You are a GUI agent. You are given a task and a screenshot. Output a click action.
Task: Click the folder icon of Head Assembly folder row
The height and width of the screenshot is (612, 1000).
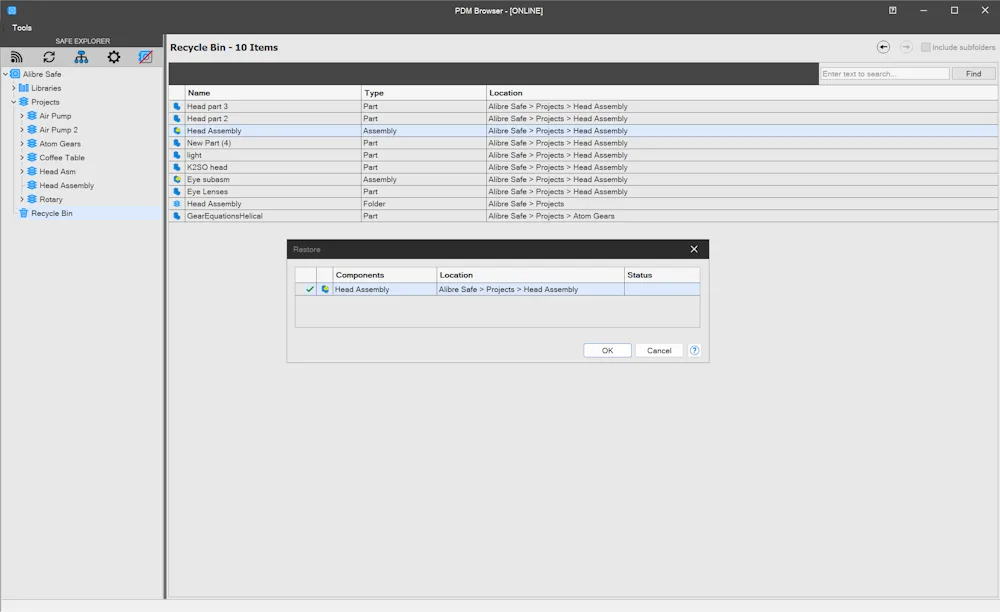(x=177, y=203)
